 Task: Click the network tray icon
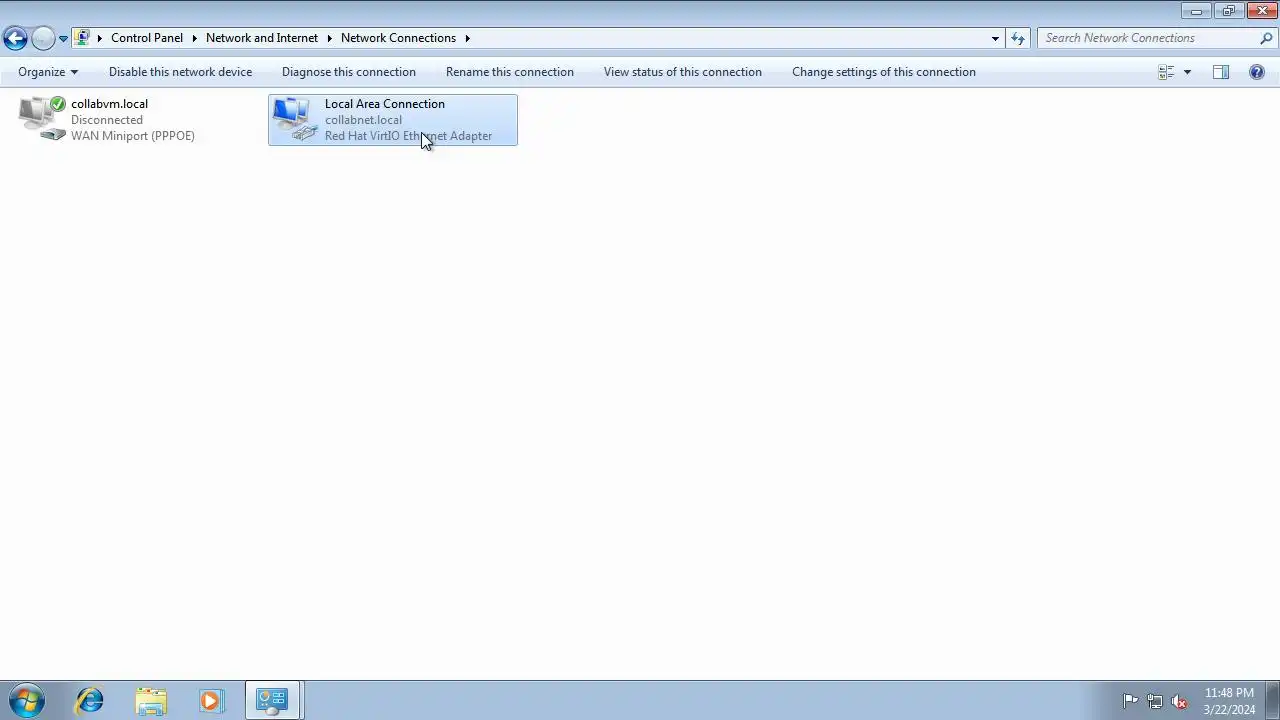click(1154, 701)
